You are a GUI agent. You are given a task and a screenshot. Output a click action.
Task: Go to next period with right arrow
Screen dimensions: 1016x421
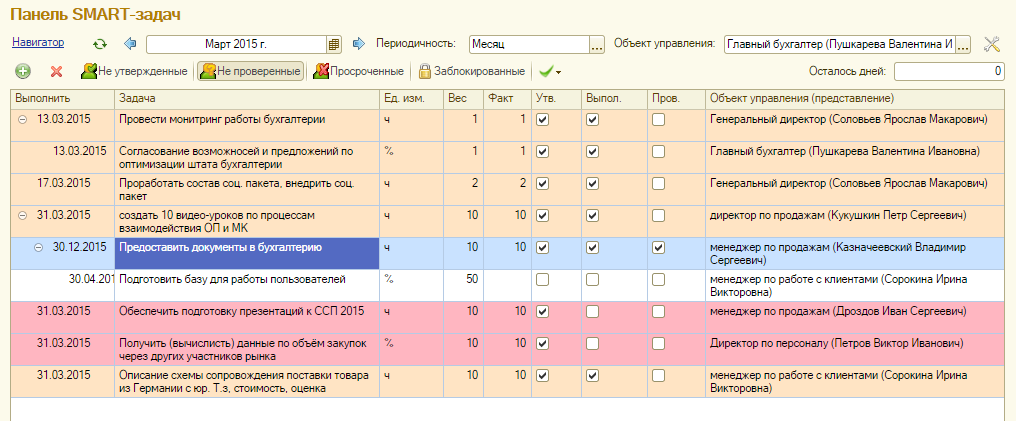click(357, 44)
